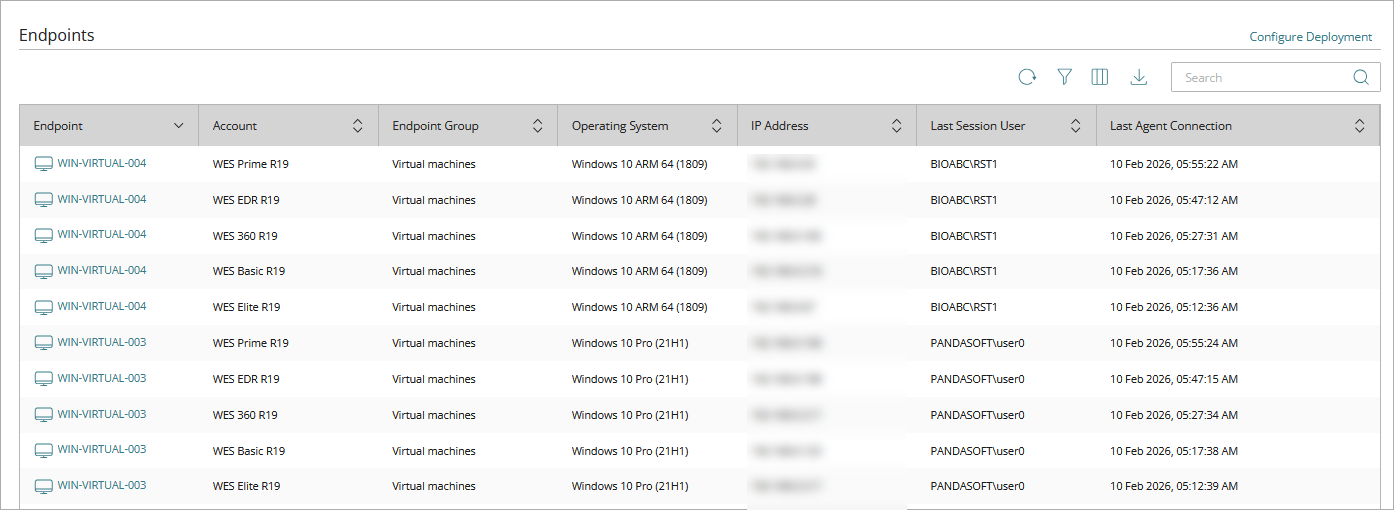This screenshot has height=510, width=1394.
Task: Click the Endpoint Group header label
Action: pyautogui.click(x=435, y=126)
